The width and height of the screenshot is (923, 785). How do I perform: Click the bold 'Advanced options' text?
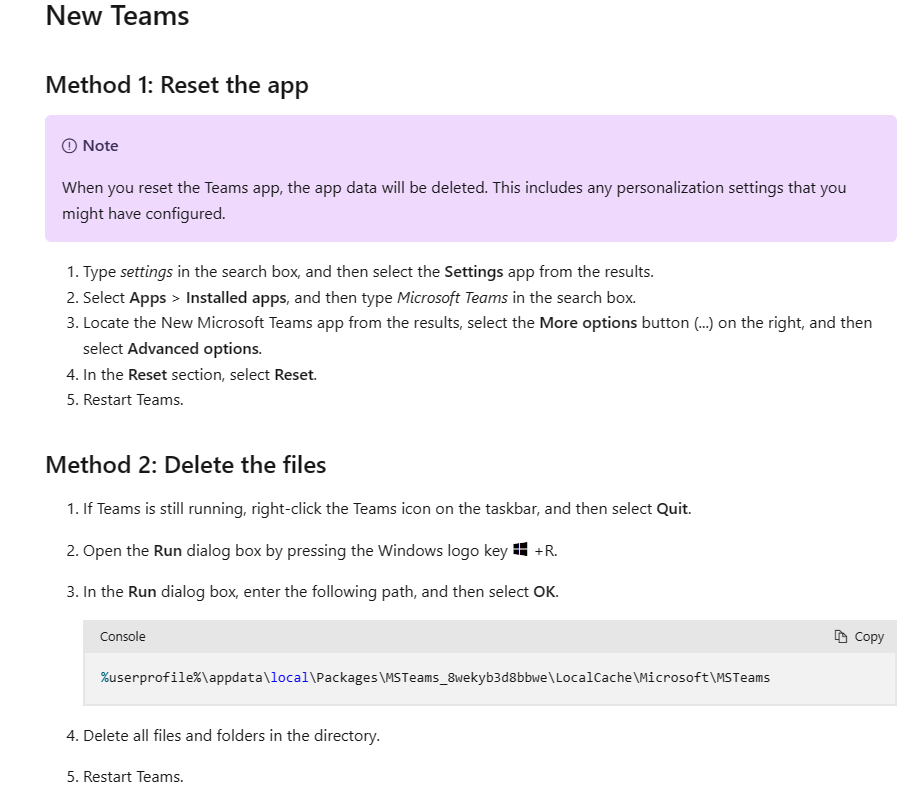tap(193, 349)
